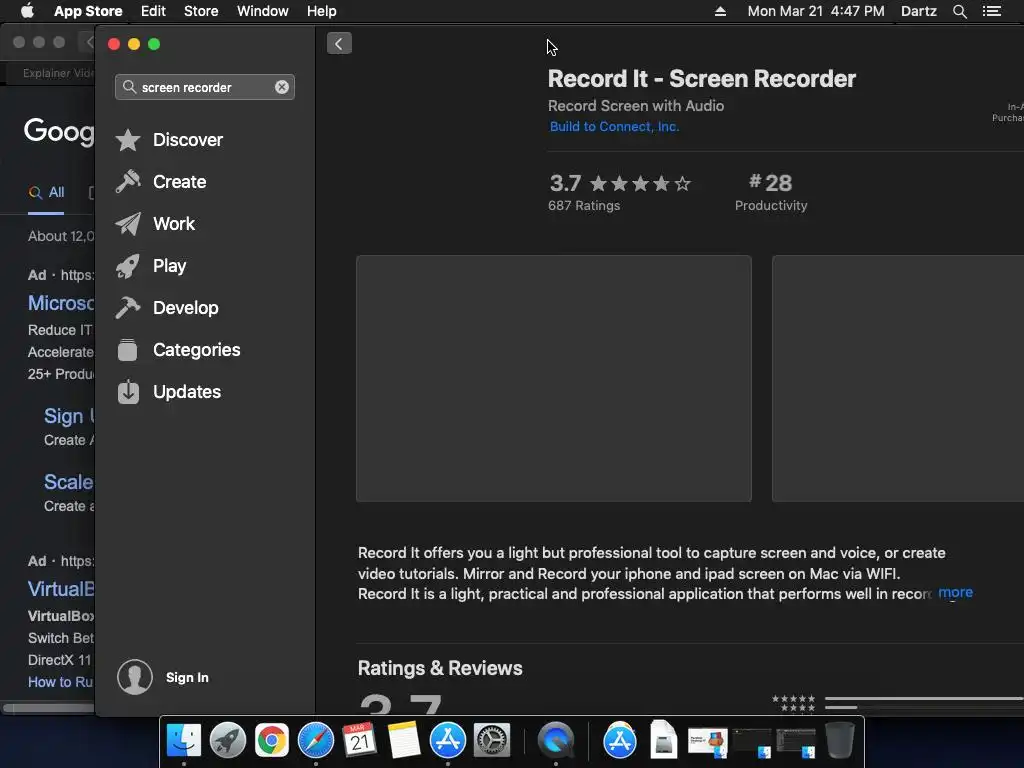Click the date and time in menu bar
This screenshot has width=1024, height=768.
pyautogui.click(x=816, y=11)
